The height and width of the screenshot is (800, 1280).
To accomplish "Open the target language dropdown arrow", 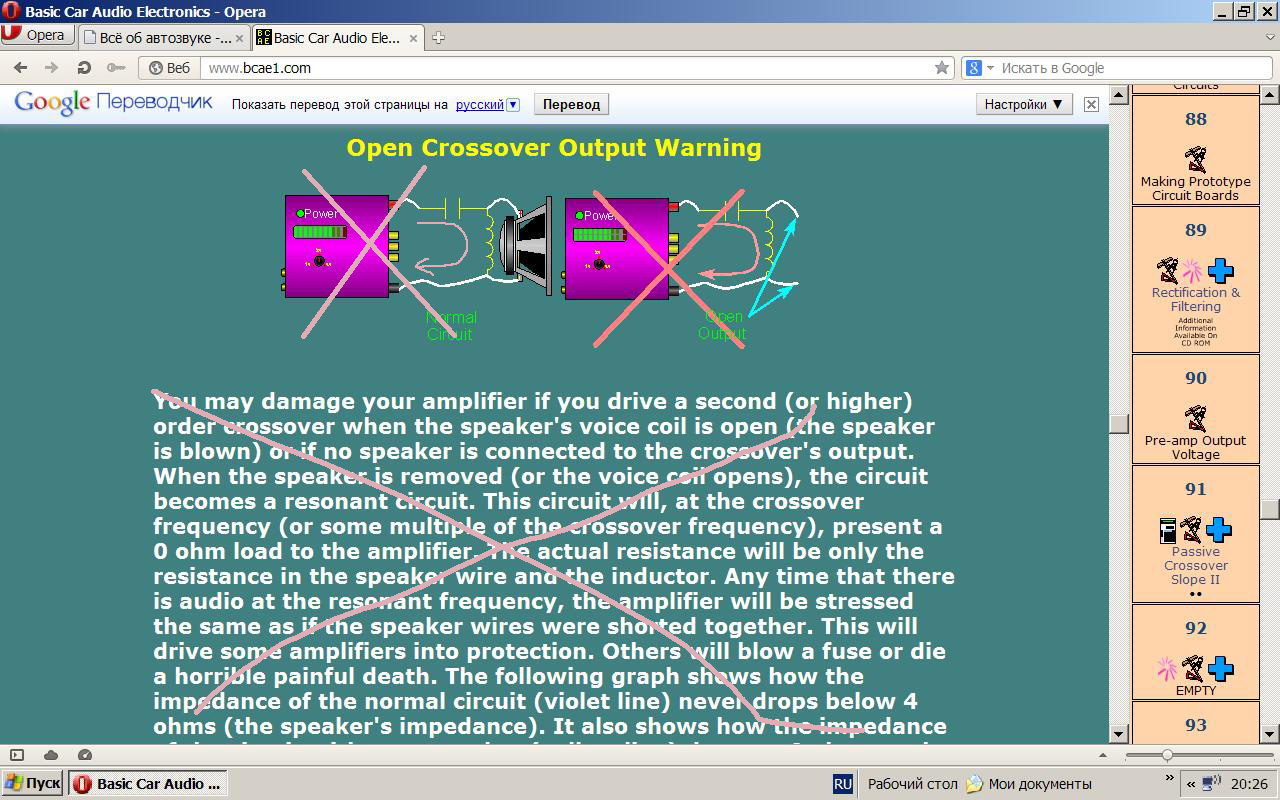I will (513, 105).
